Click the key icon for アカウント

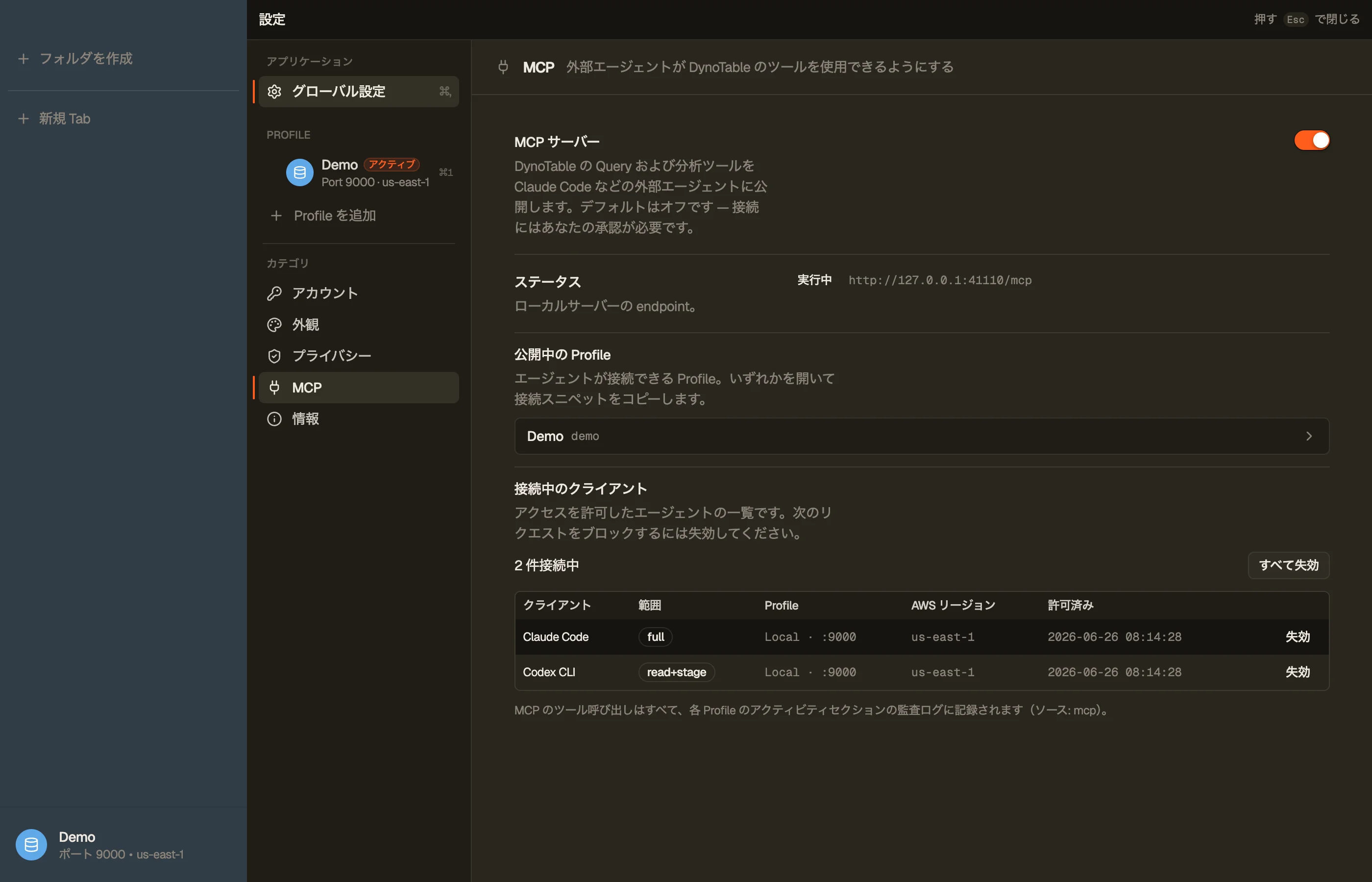pos(274,293)
